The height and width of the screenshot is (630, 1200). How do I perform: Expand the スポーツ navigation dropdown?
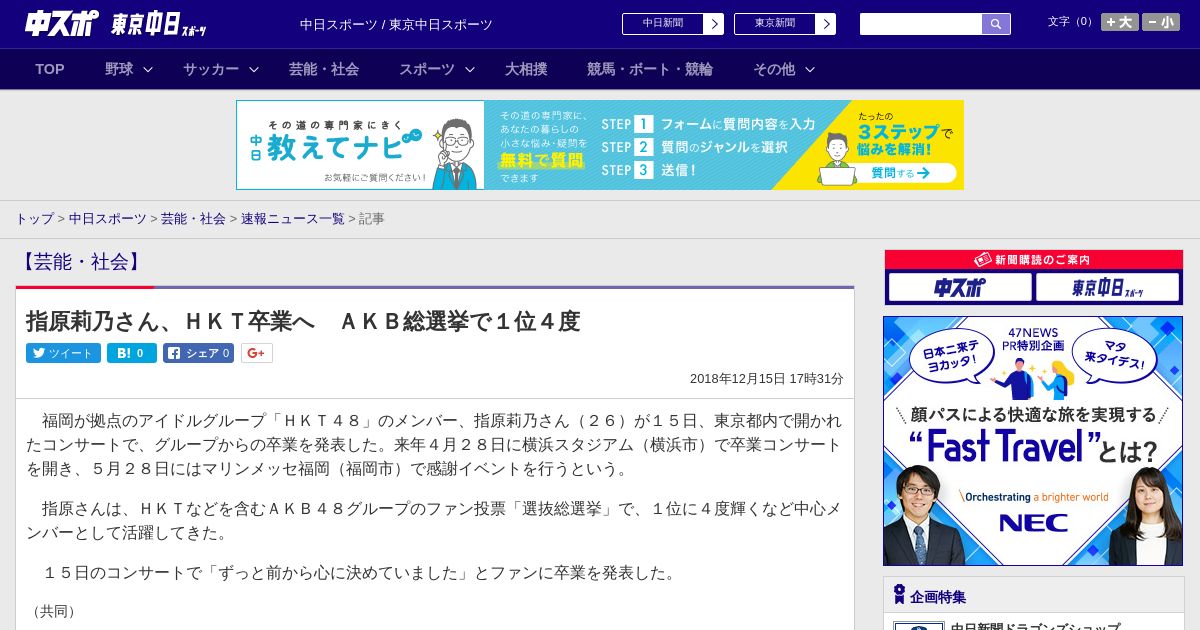tap(437, 69)
